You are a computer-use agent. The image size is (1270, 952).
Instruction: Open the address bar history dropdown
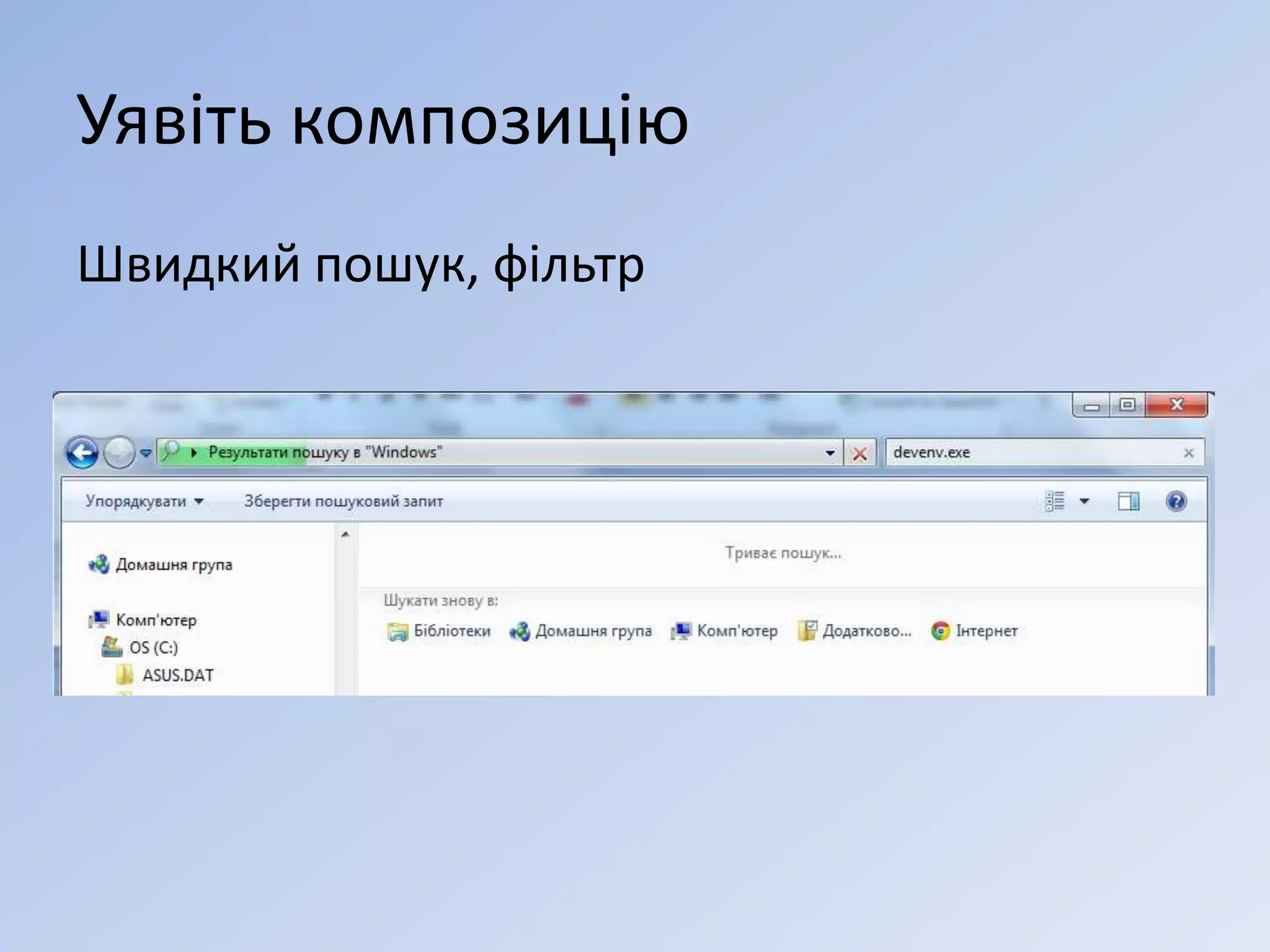click(x=830, y=453)
